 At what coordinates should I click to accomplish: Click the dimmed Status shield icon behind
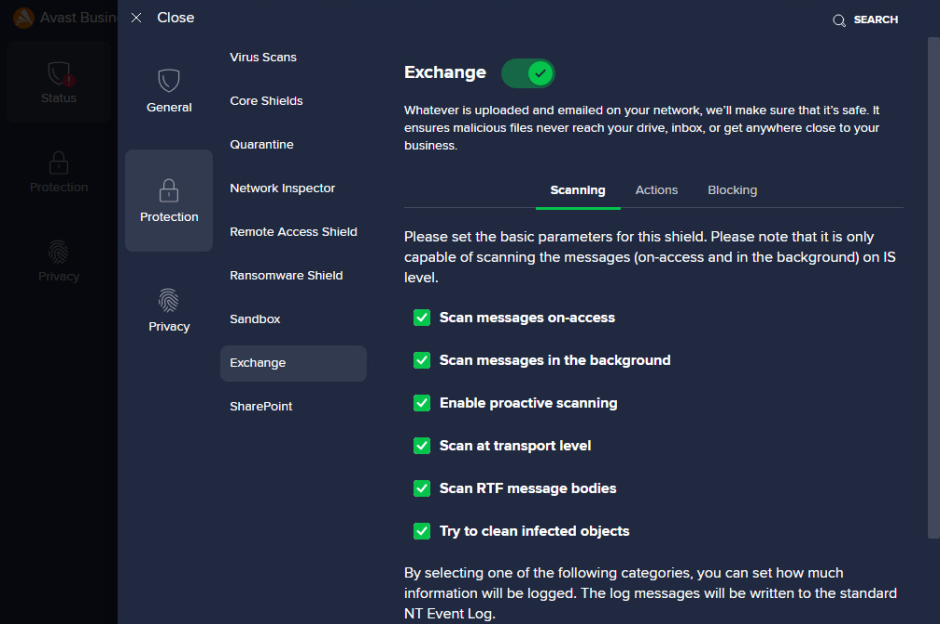pos(59,74)
